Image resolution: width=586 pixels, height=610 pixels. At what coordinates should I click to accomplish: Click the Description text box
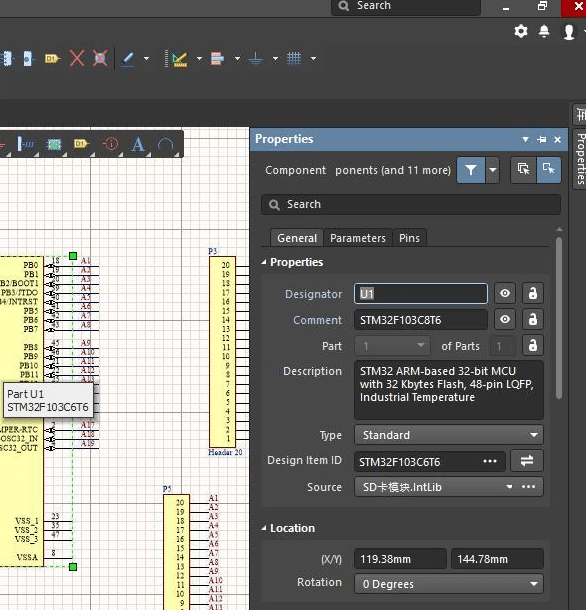click(x=449, y=389)
